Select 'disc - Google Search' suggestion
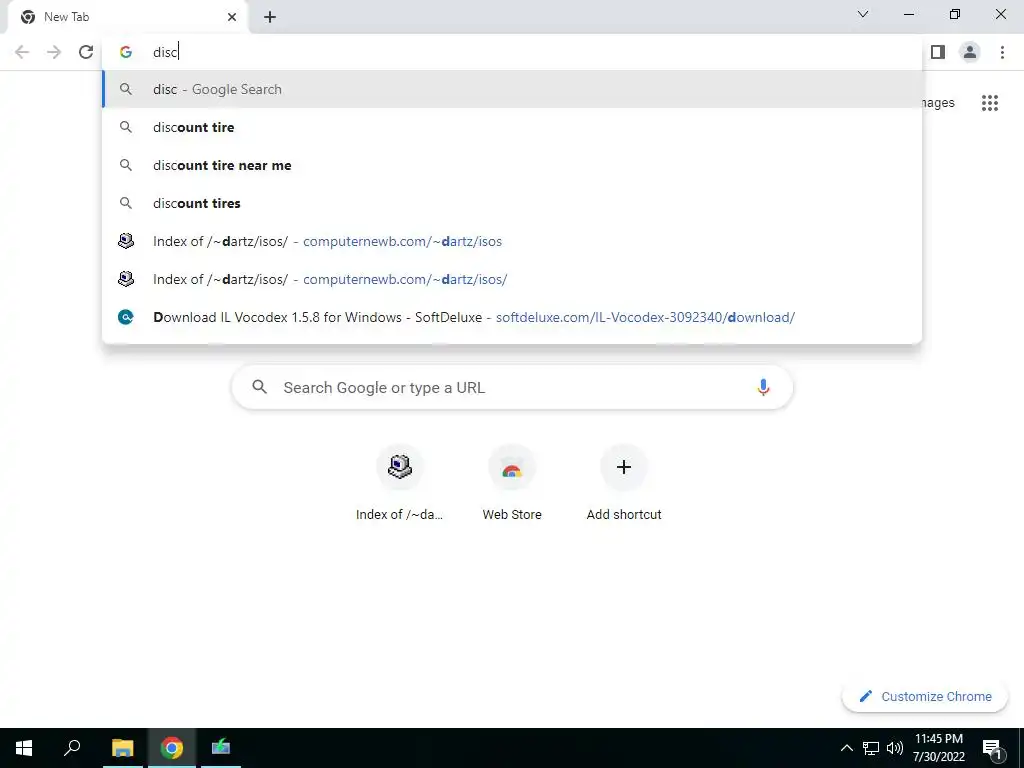 512,89
